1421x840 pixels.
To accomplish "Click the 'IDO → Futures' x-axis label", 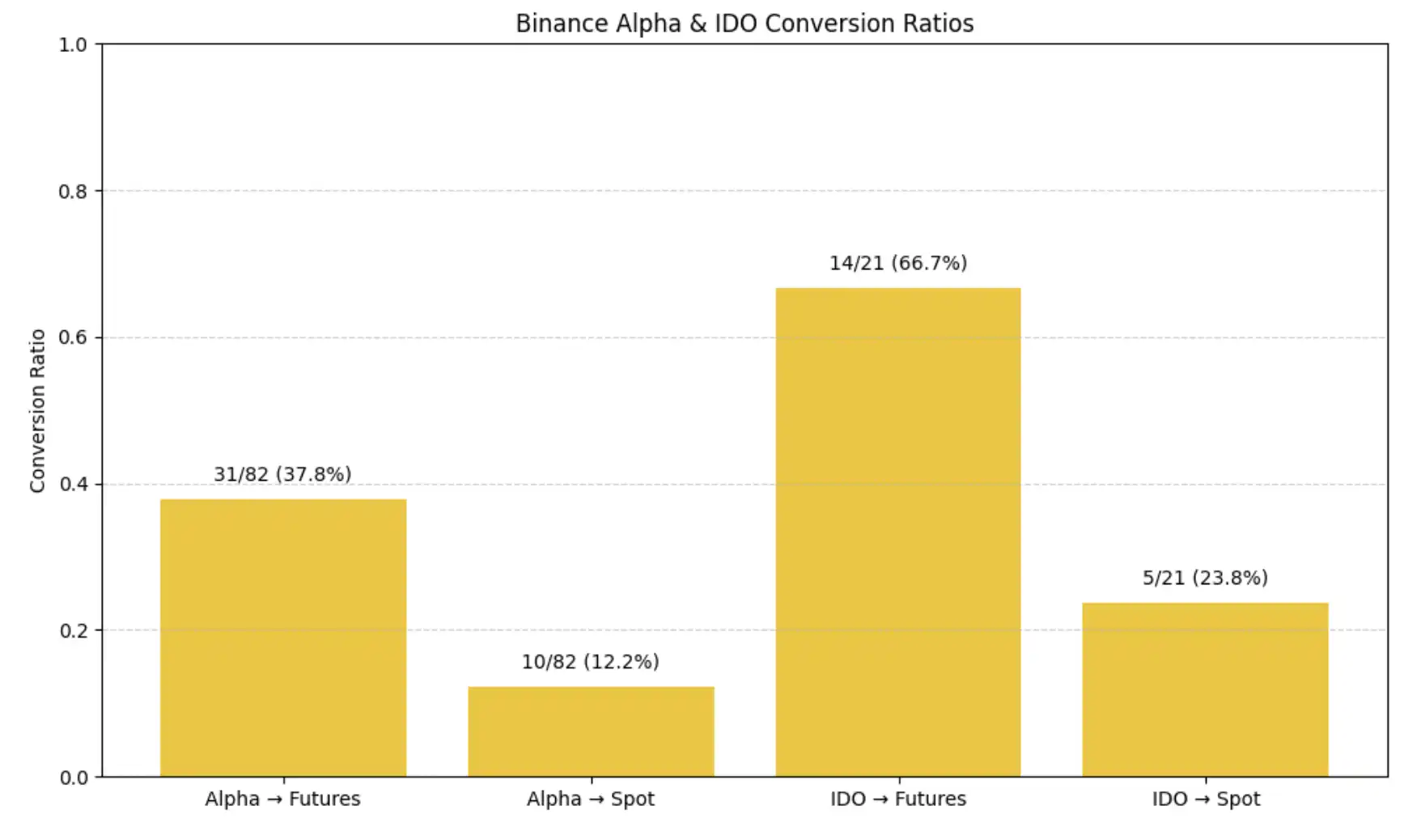I will click(897, 799).
